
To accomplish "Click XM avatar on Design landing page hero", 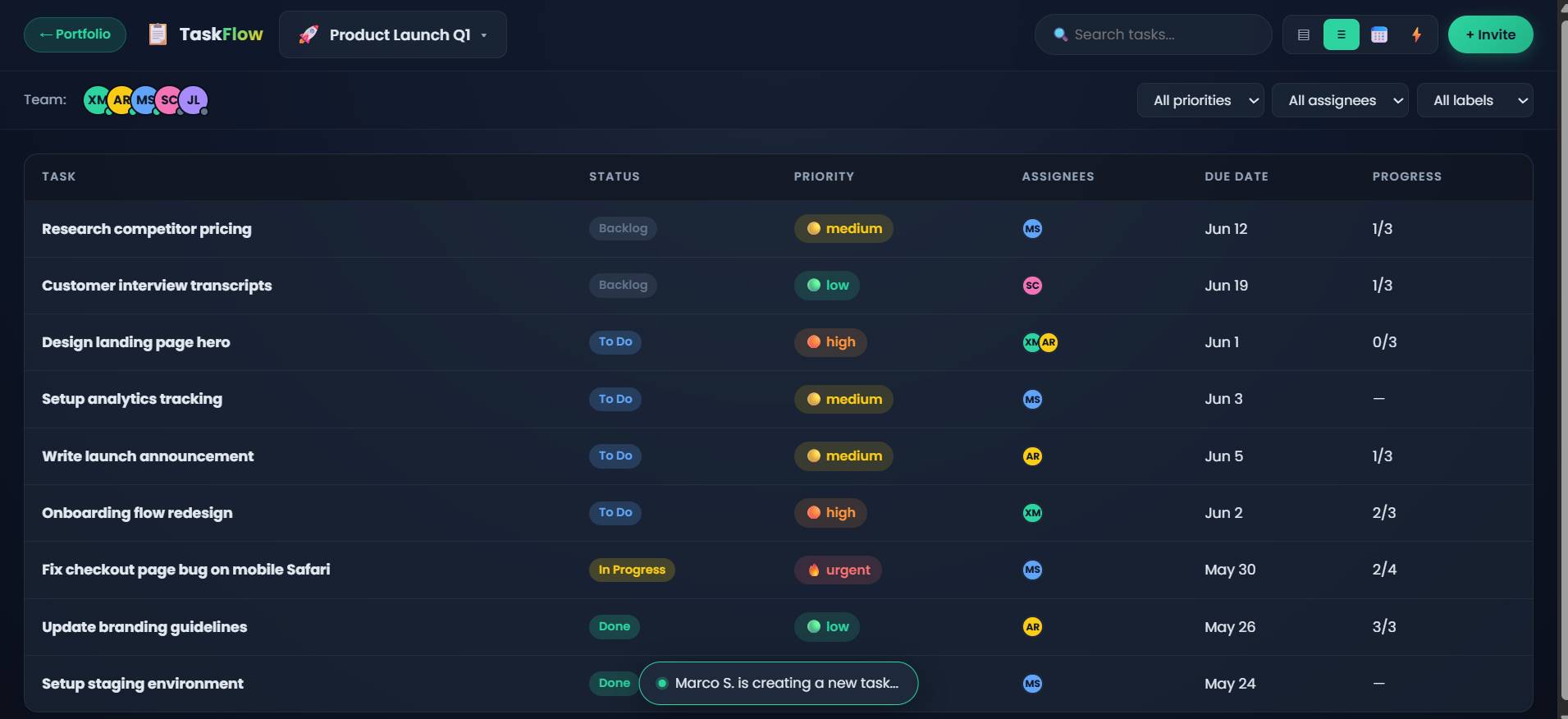I will click(x=1031, y=342).
